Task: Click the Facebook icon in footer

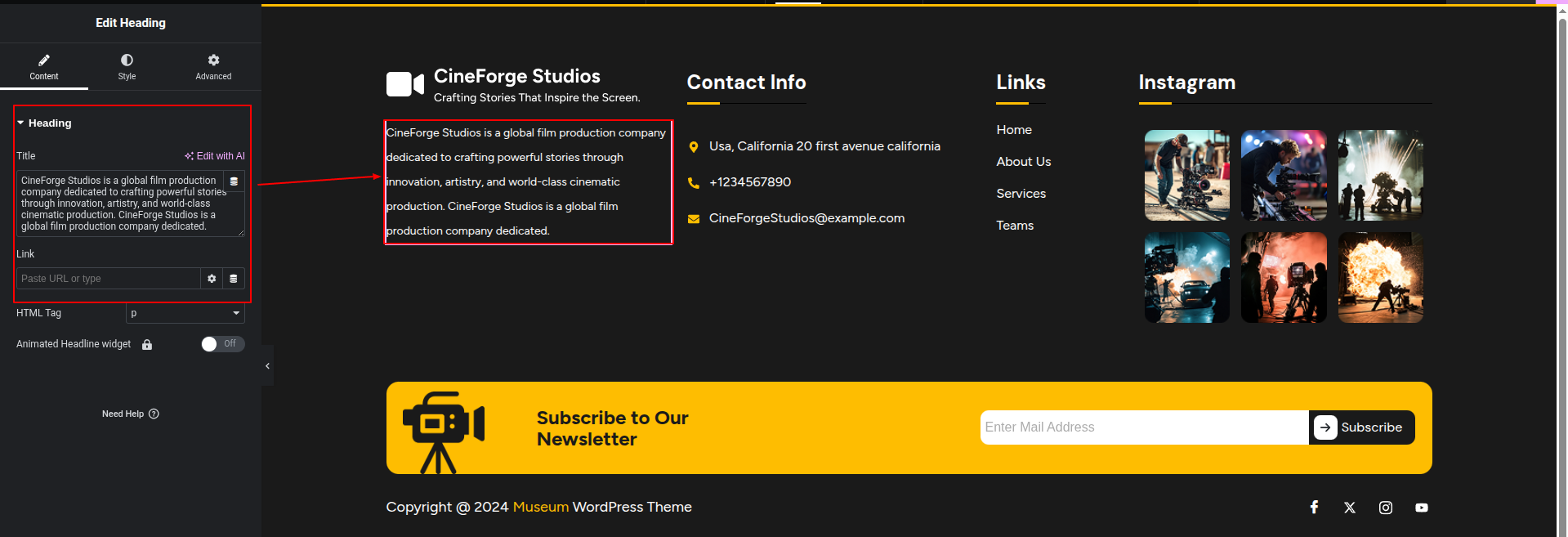Action: [x=1314, y=508]
